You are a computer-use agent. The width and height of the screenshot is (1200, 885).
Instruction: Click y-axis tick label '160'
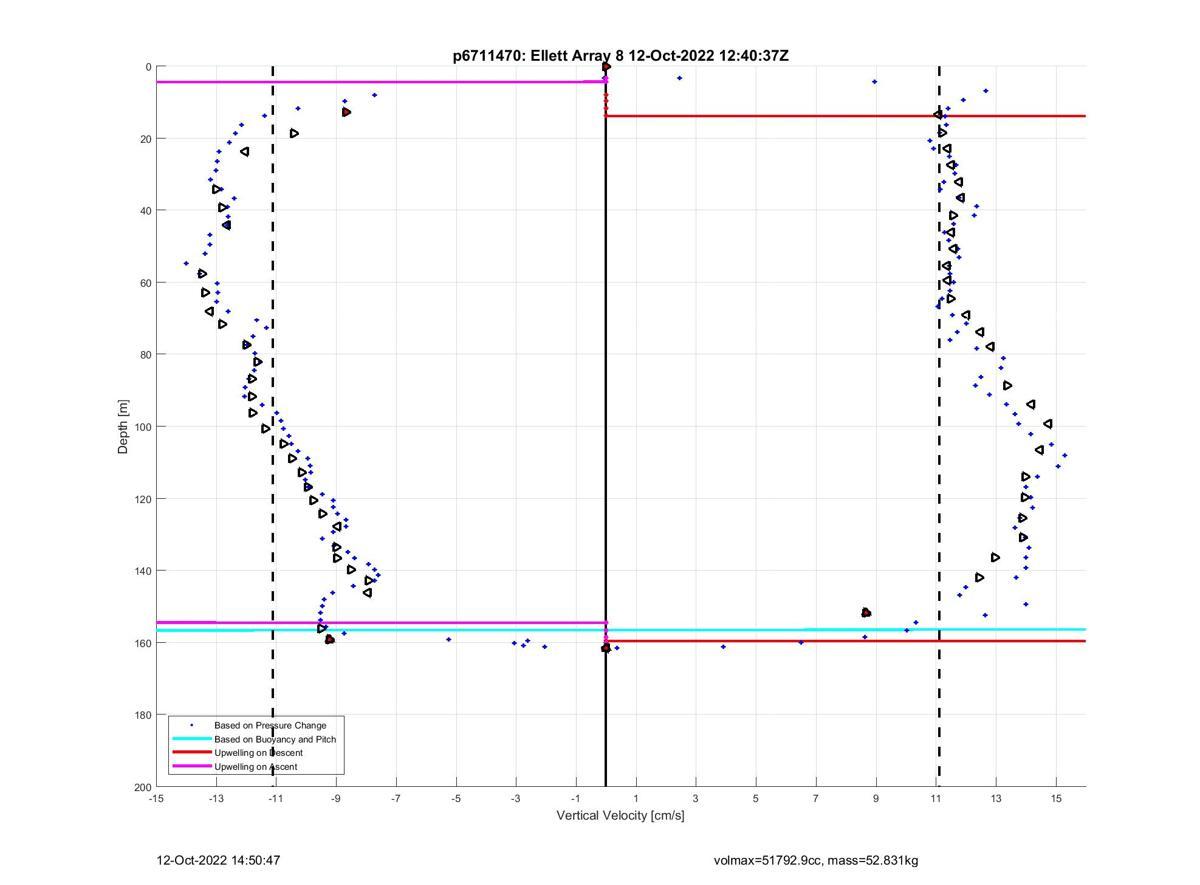[x=142, y=643]
